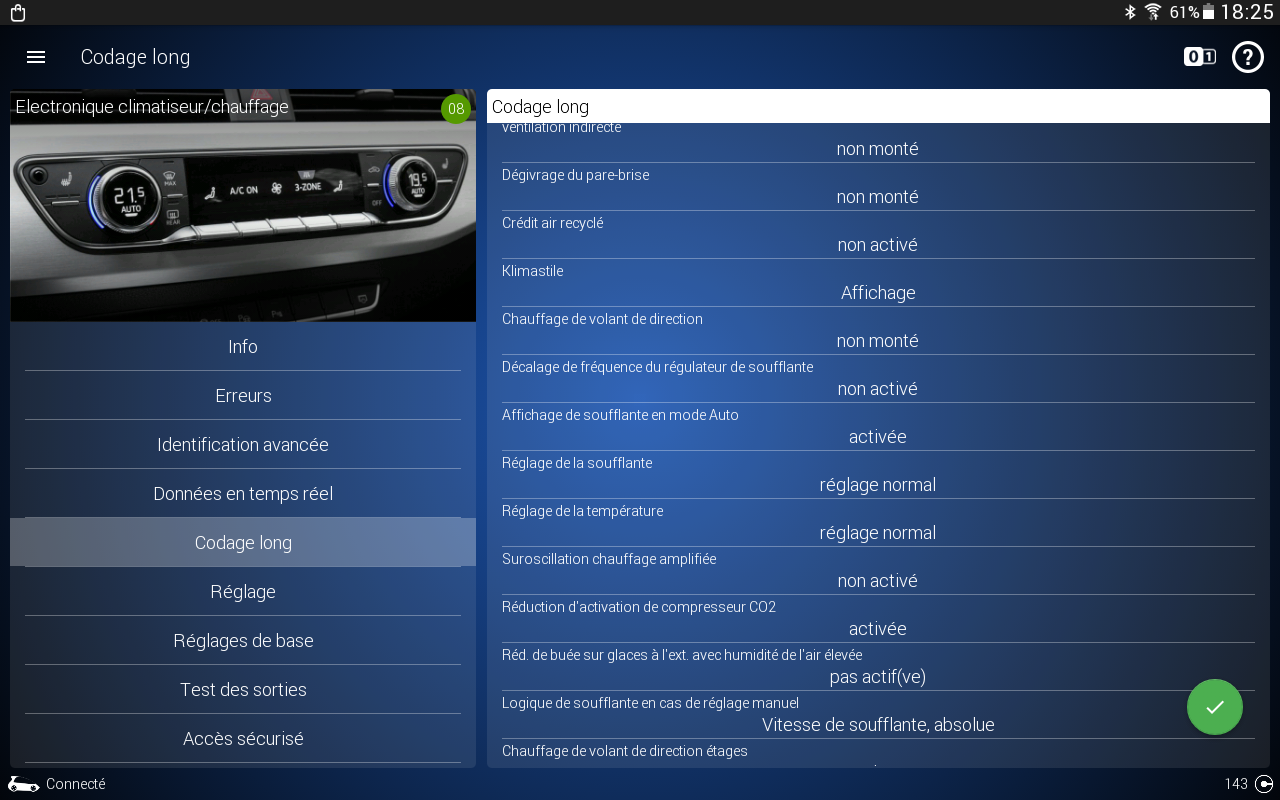1280x800 pixels.
Task: Open the help question mark icon
Action: (x=1248, y=57)
